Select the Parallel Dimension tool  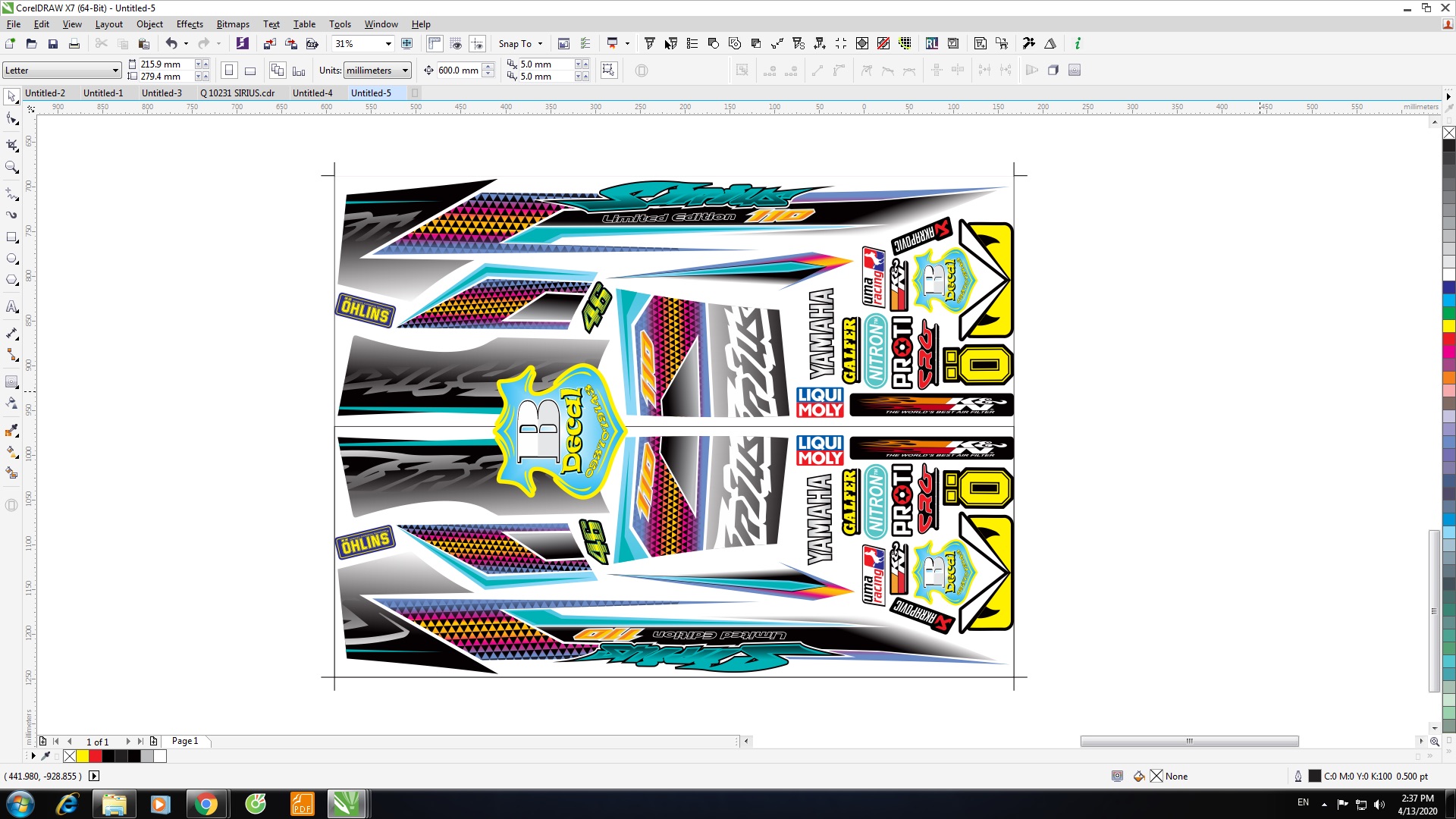[x=11, y=333]
